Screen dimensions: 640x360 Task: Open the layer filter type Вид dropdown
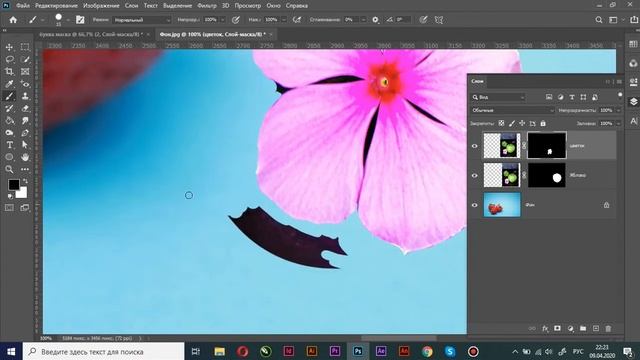pyautogui.click(x=498, y=97)
